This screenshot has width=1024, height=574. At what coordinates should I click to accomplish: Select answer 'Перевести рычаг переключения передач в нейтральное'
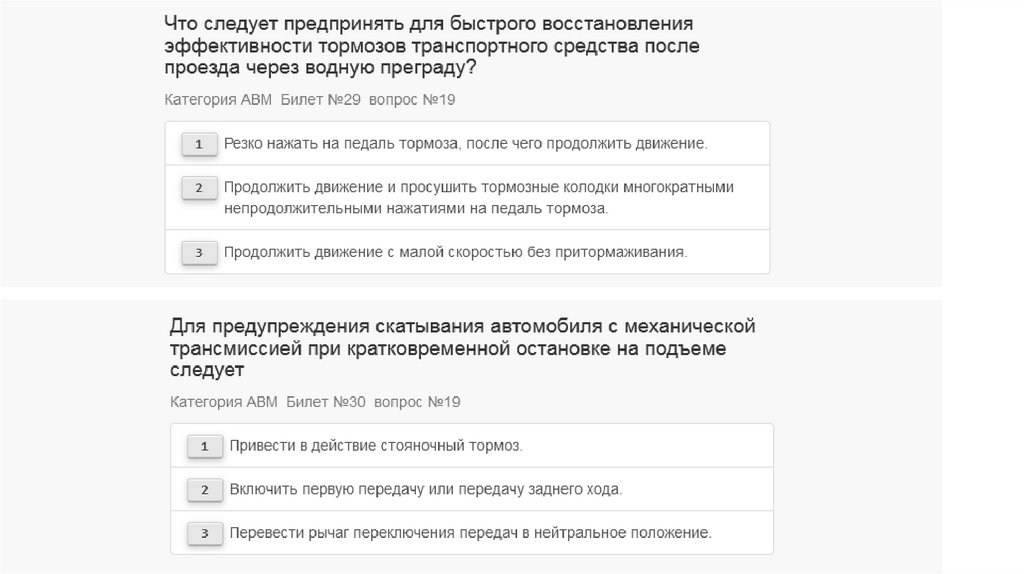click(470, 533)
